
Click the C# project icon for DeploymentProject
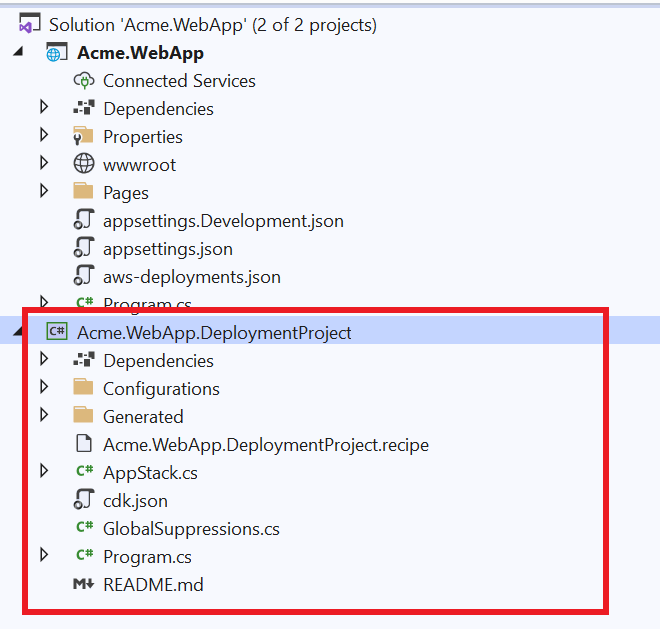(x=57, y=332)
